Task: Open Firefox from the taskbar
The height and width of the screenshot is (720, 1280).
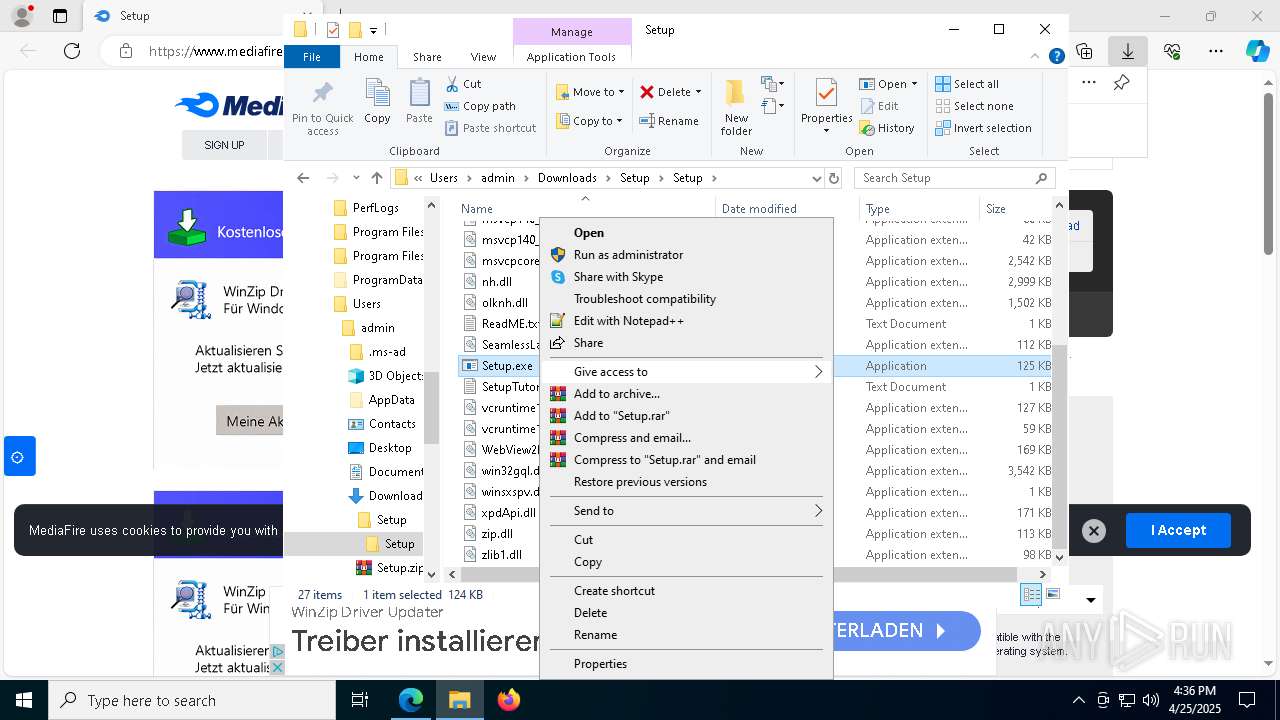Action: coord(509,700)
